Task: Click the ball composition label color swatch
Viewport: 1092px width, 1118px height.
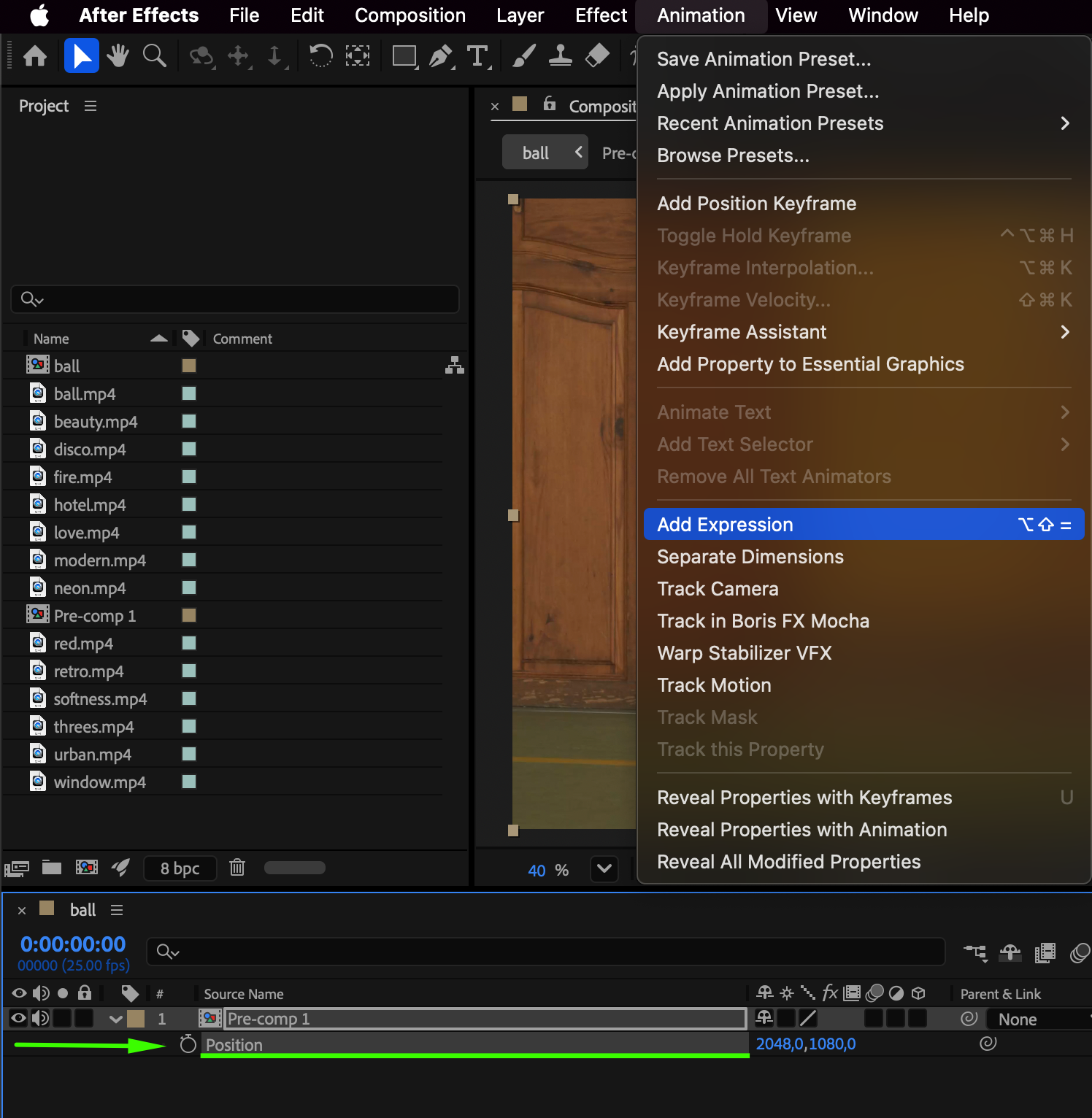Action: [189, 366]
